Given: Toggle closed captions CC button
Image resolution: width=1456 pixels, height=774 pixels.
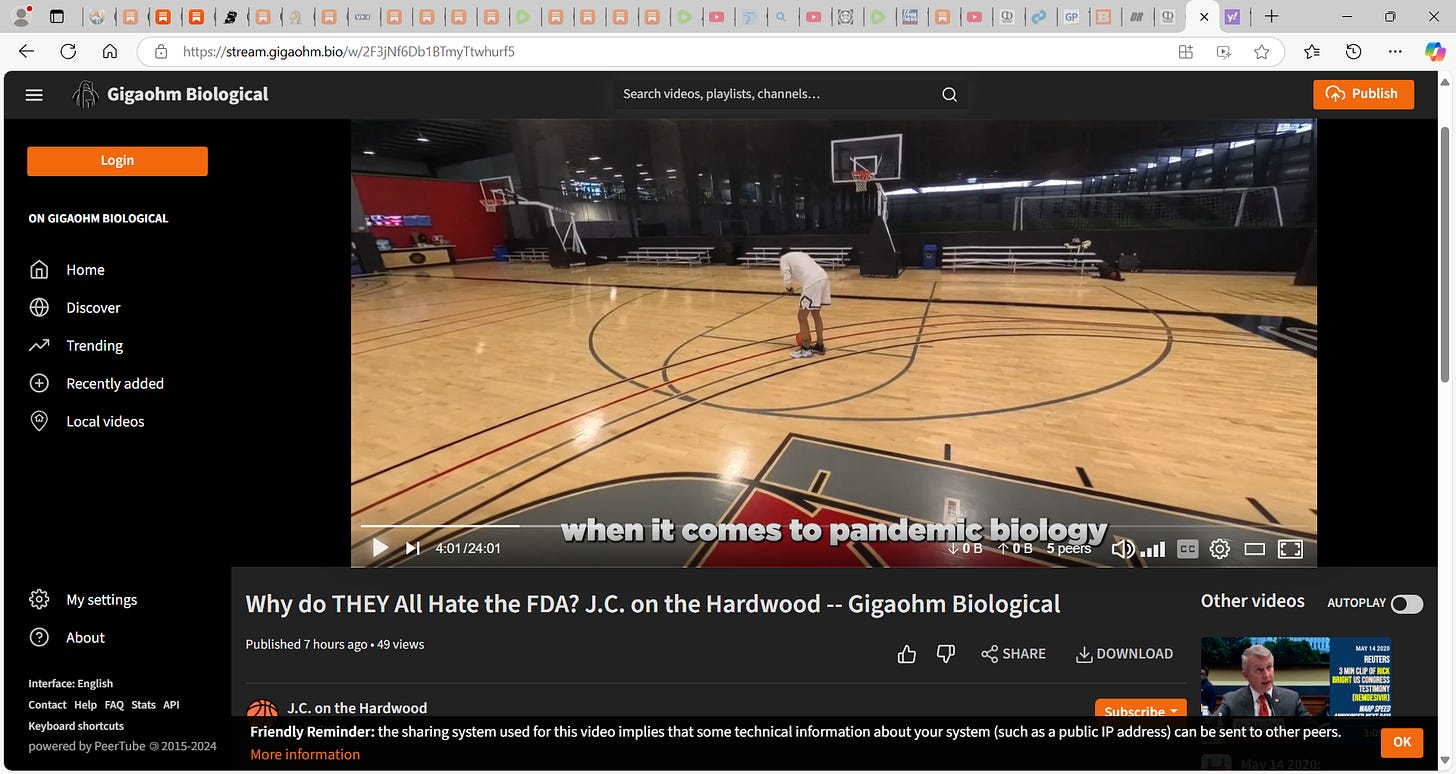Looking at the screenshot, I should pos(1187,549).
